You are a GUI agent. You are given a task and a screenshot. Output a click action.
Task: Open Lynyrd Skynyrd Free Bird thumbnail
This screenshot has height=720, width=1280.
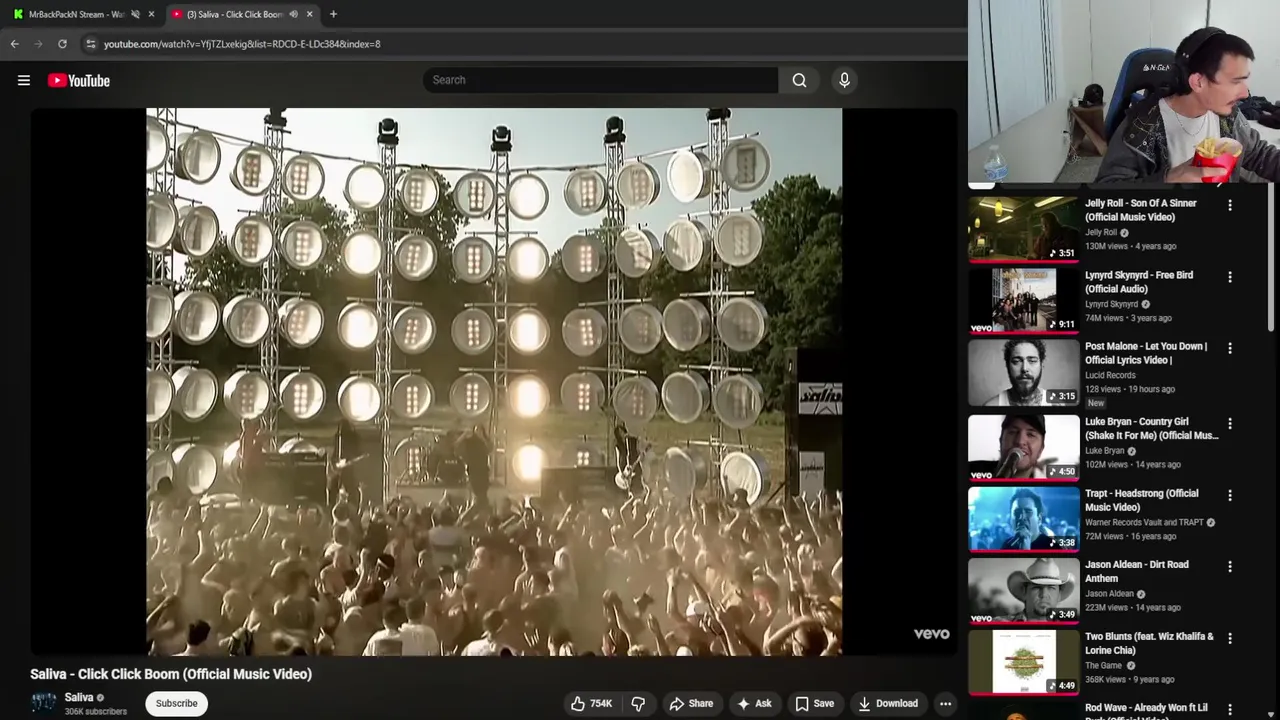click(x=1023, y=299)
